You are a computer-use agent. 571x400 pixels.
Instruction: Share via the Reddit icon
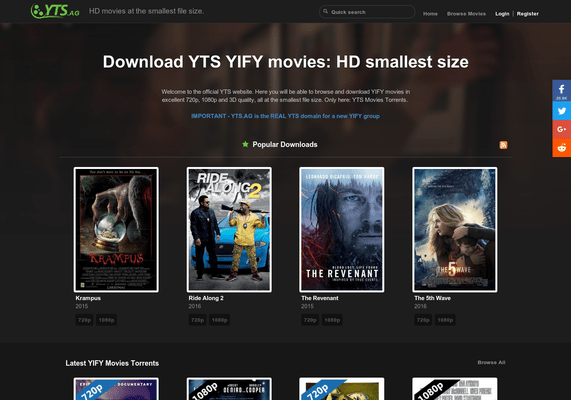point(562,148)
